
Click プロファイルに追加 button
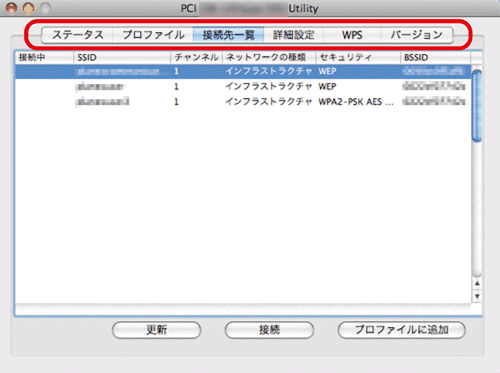click(x=401, y=330)
